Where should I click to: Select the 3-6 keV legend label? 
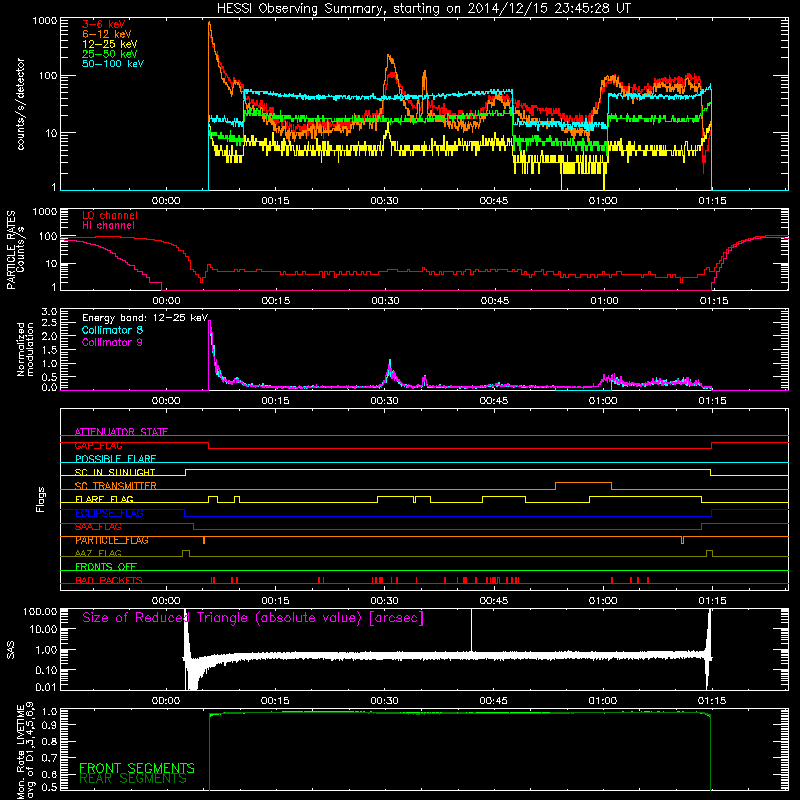point(104,24)
